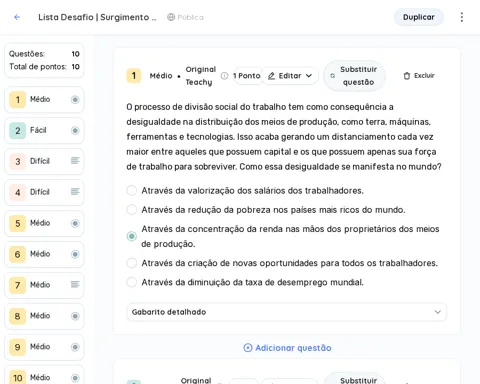The height and width of the screenshot is (384, 480).
Task: Click multiple-choice icon on question 2 Fácil row
Action: coord(75,130)
